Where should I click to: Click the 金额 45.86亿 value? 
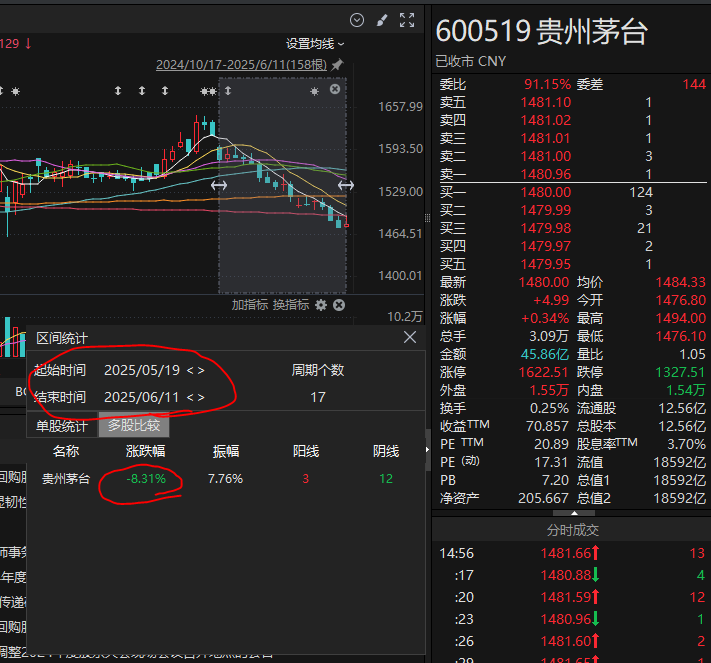click(x=545, y=354)
